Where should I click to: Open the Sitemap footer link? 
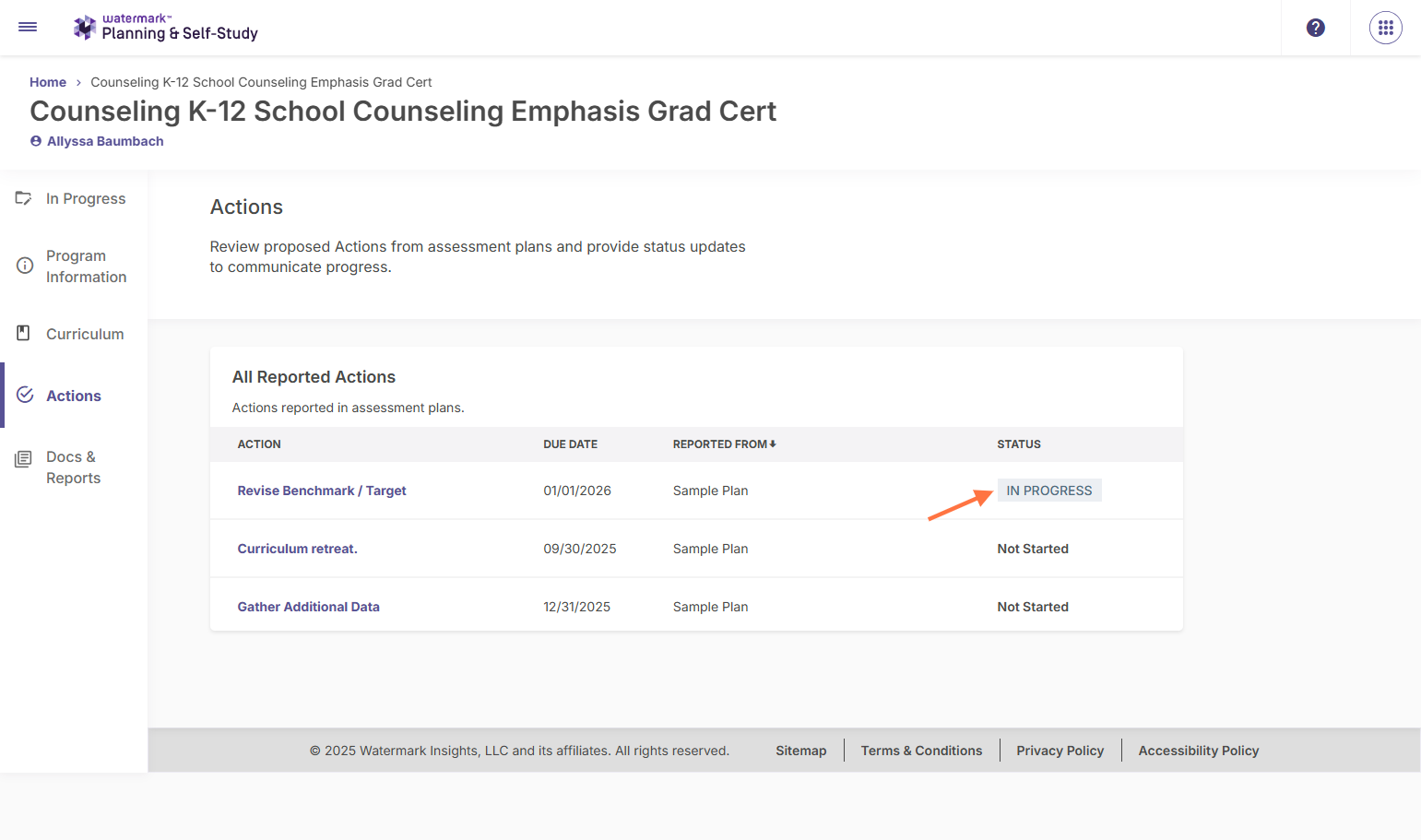click(x=801, y=751)
